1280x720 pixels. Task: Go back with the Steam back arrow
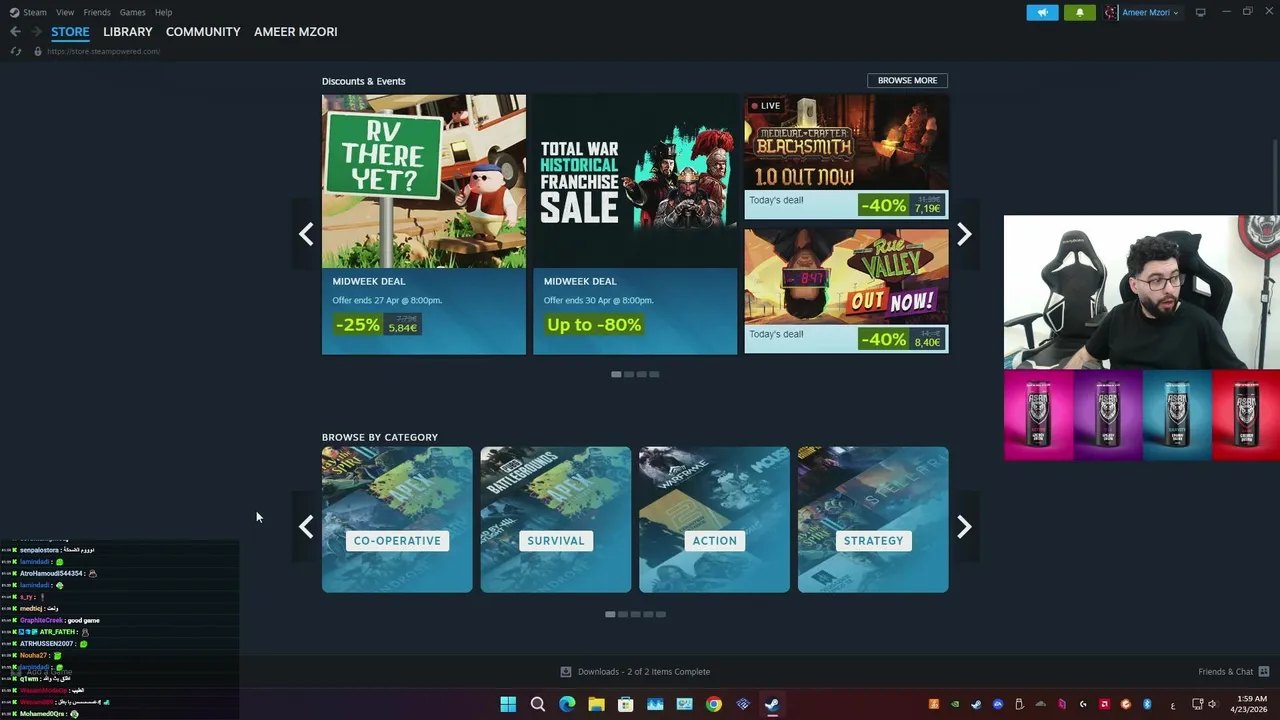coord(15,32)
